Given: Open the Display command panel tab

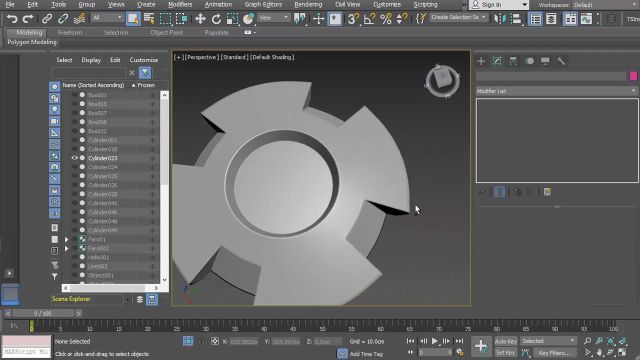Looking at the screenshot, I should click(x=545, y=61).
